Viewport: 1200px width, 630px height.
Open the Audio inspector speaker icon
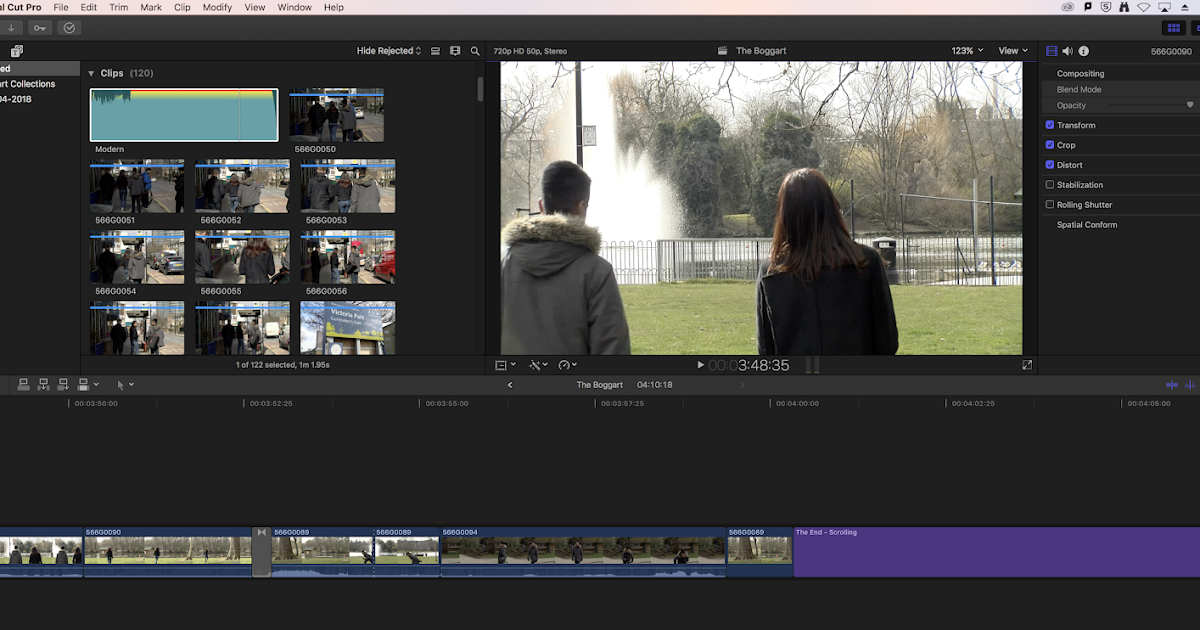[1066, 50]
